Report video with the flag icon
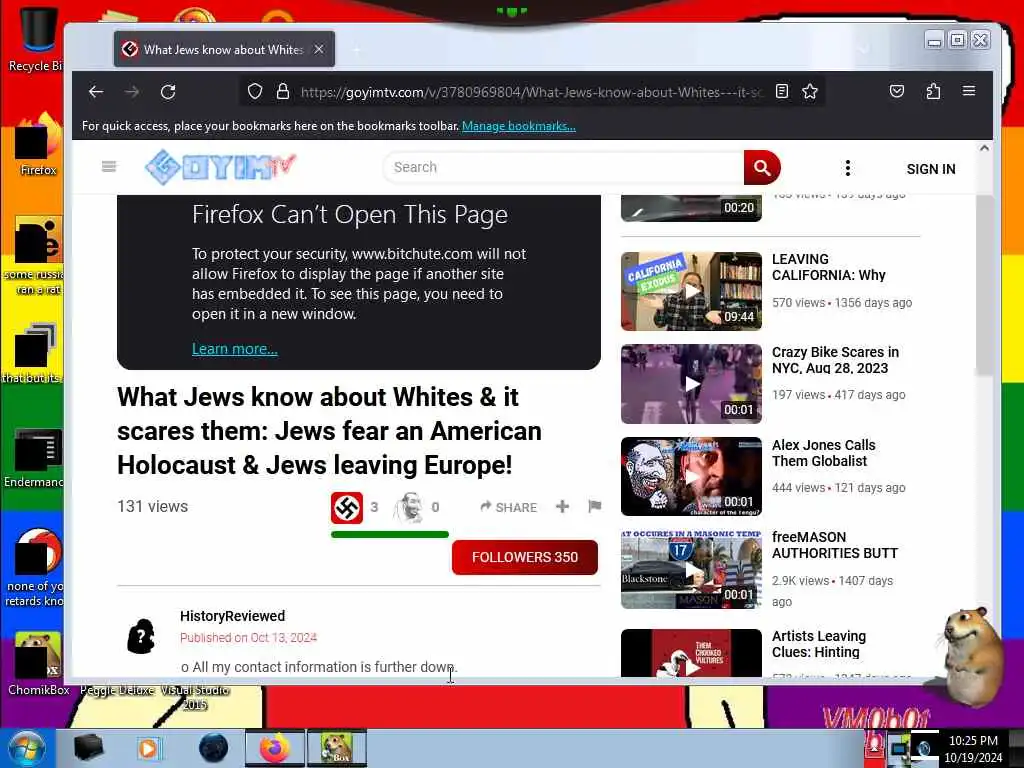 pos(594,507)
